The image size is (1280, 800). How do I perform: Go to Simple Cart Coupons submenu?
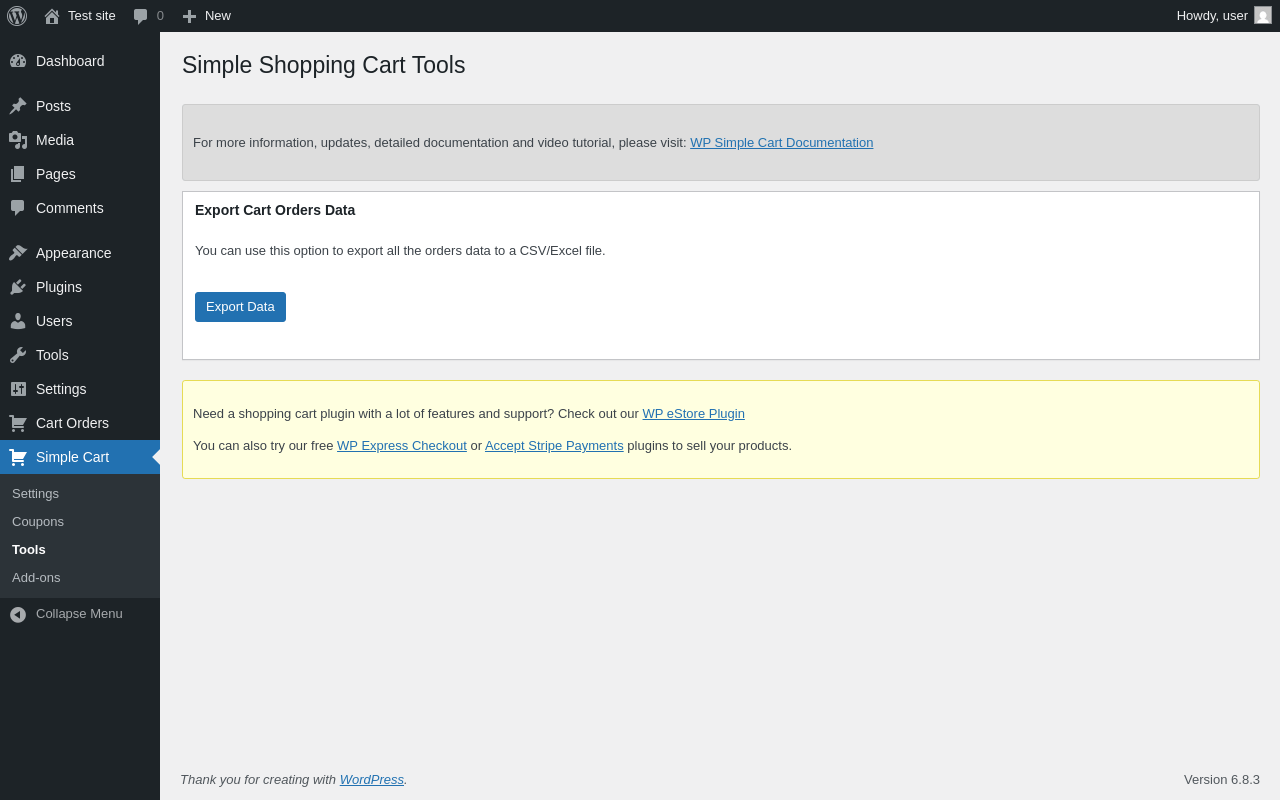38,522
